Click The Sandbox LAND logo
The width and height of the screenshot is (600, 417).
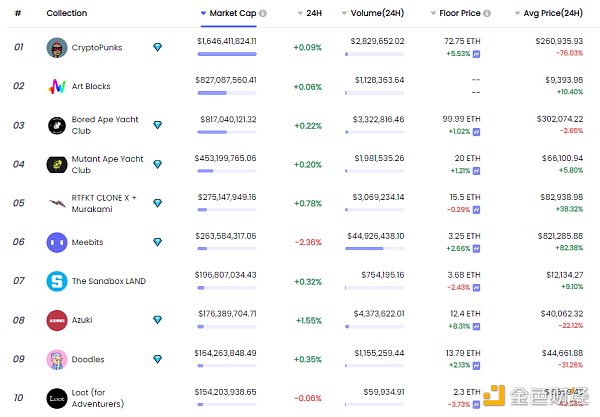point(57,281)
